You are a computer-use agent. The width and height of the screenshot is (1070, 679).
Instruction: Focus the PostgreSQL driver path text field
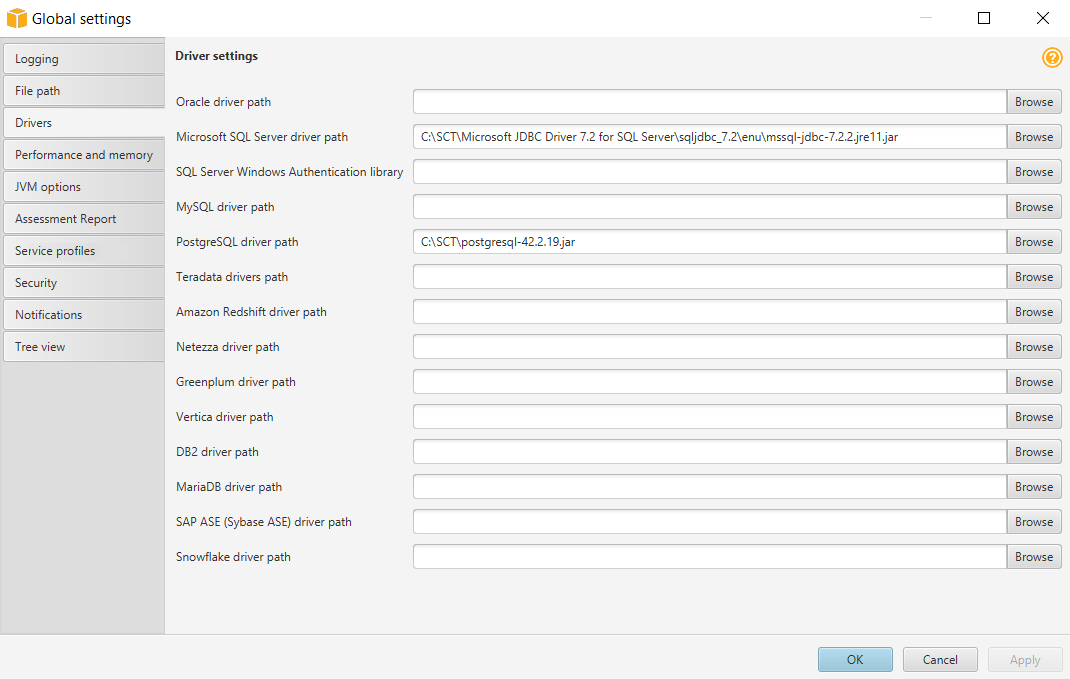point(709,242)
